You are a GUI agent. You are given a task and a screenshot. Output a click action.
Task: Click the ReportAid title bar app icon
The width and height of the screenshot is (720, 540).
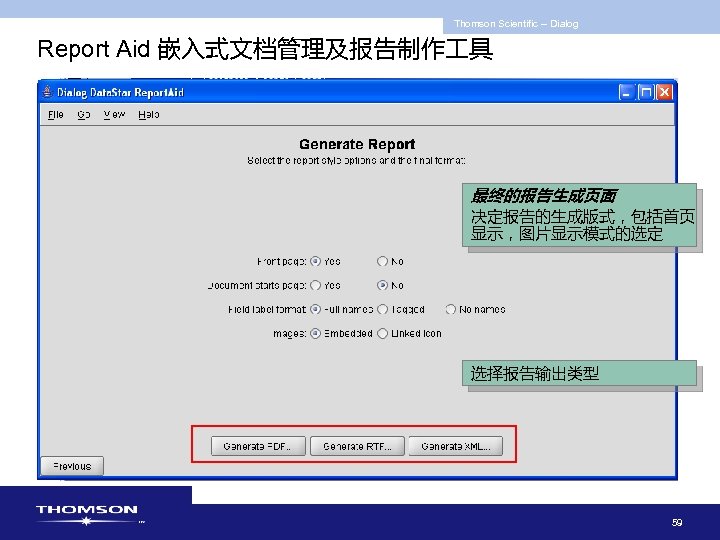tap(47, 92)
